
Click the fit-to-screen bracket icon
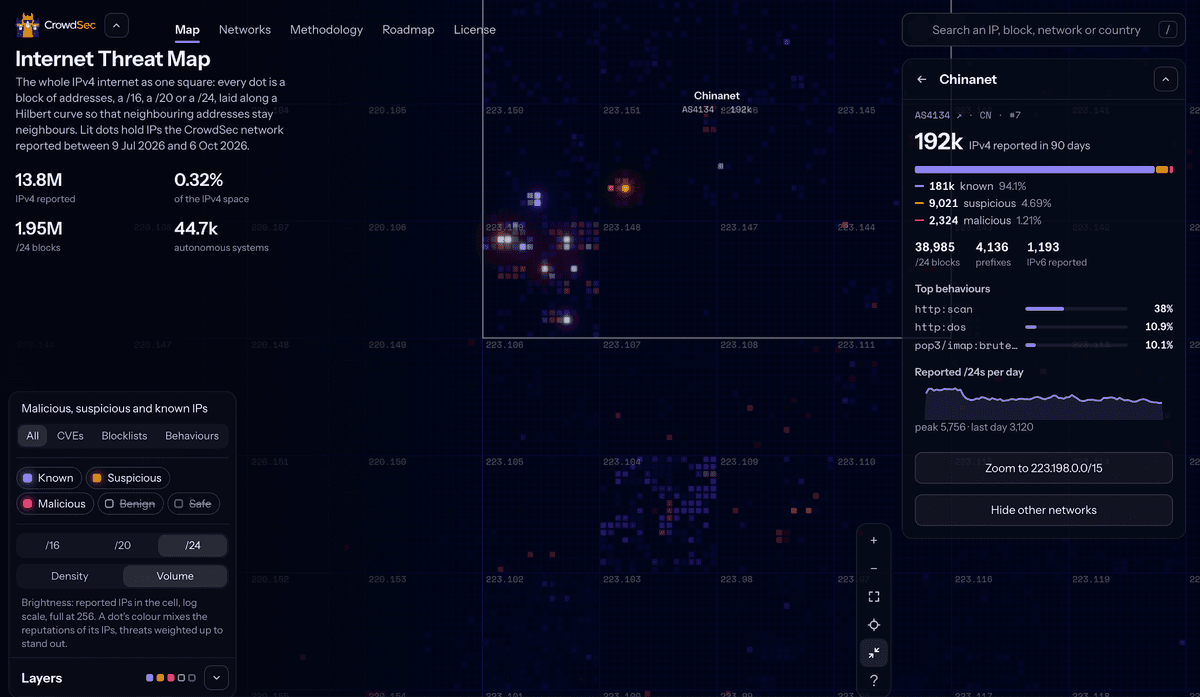pos(874,597)
